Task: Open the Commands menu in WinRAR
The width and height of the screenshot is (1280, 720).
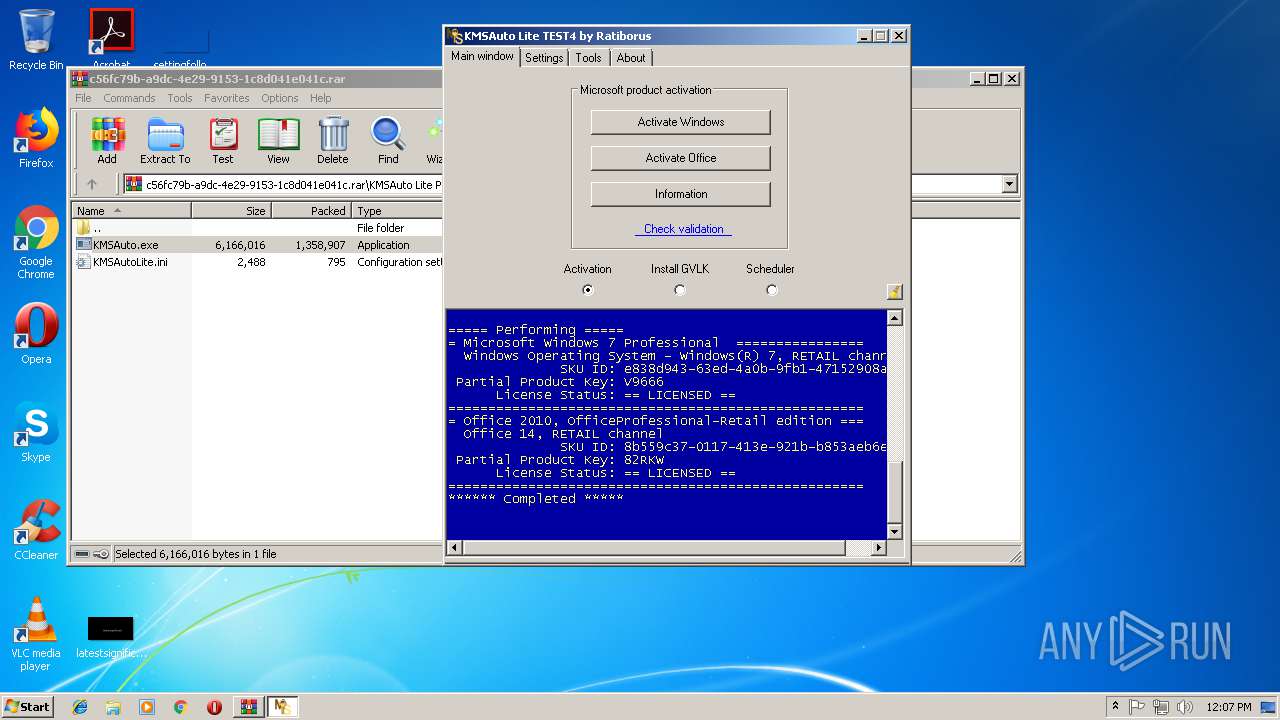Action: click(x=129, y=98)
